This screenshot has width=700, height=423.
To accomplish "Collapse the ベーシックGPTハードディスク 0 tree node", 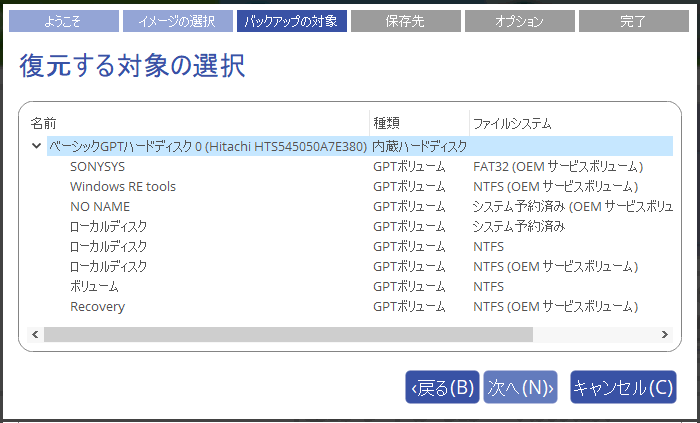I will [37, 146].
